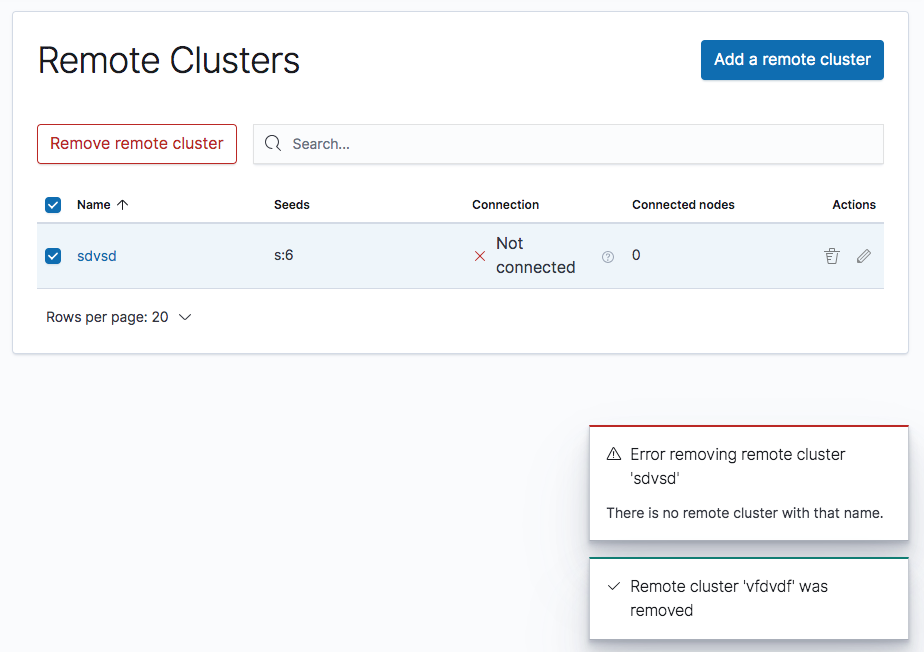Viewport: 924px width, 652px height.
Task: Click the trash icon for sdvsd
Action: click(831, 256)
